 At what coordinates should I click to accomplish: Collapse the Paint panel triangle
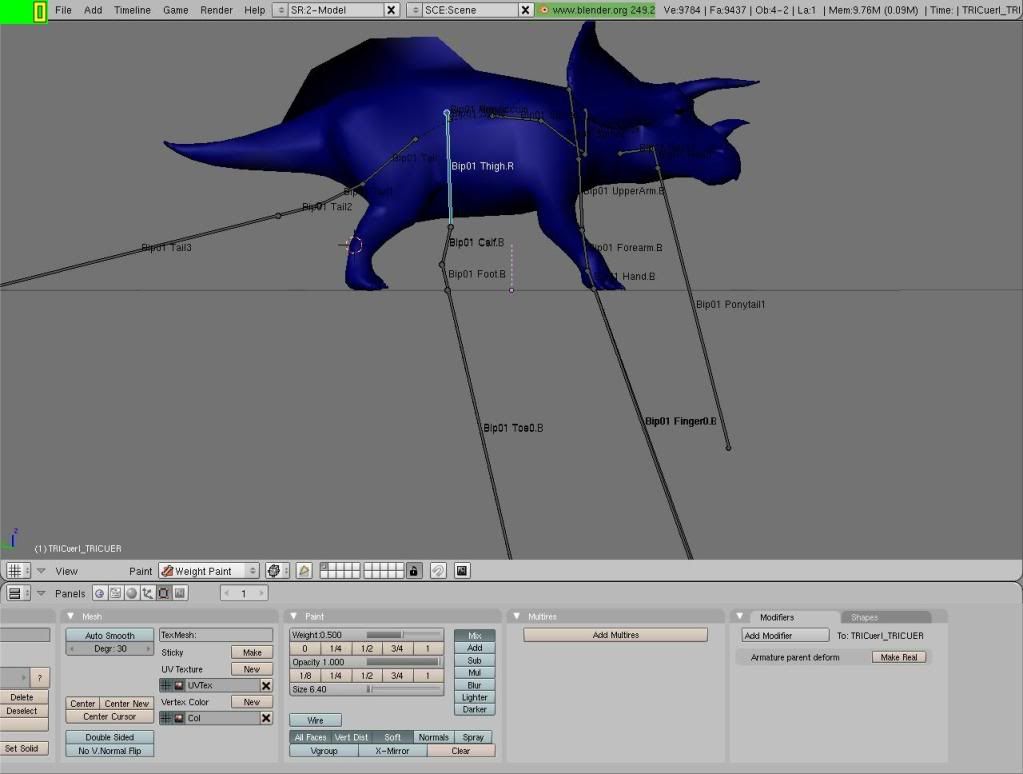(294, 616)
